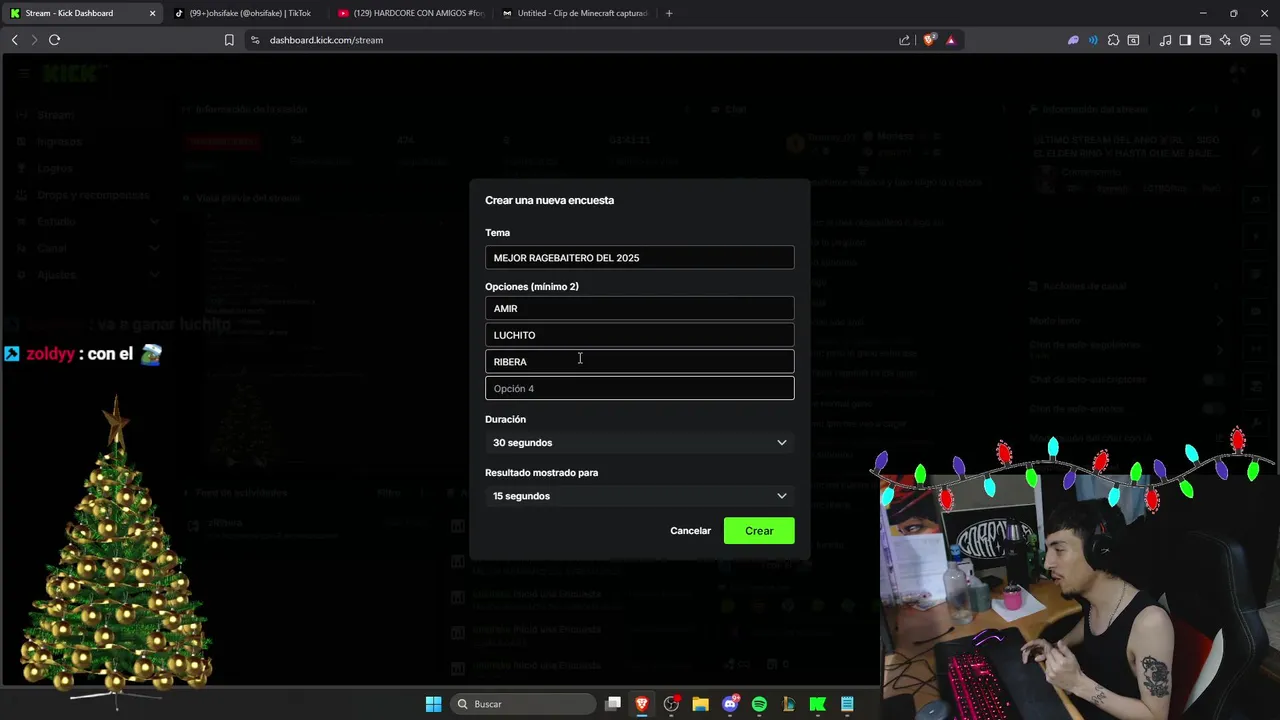Viewport: 1280px width, 720px height.
Task: Toggle the browser sidebar panel icon
Action: [x=1185, y=40]
